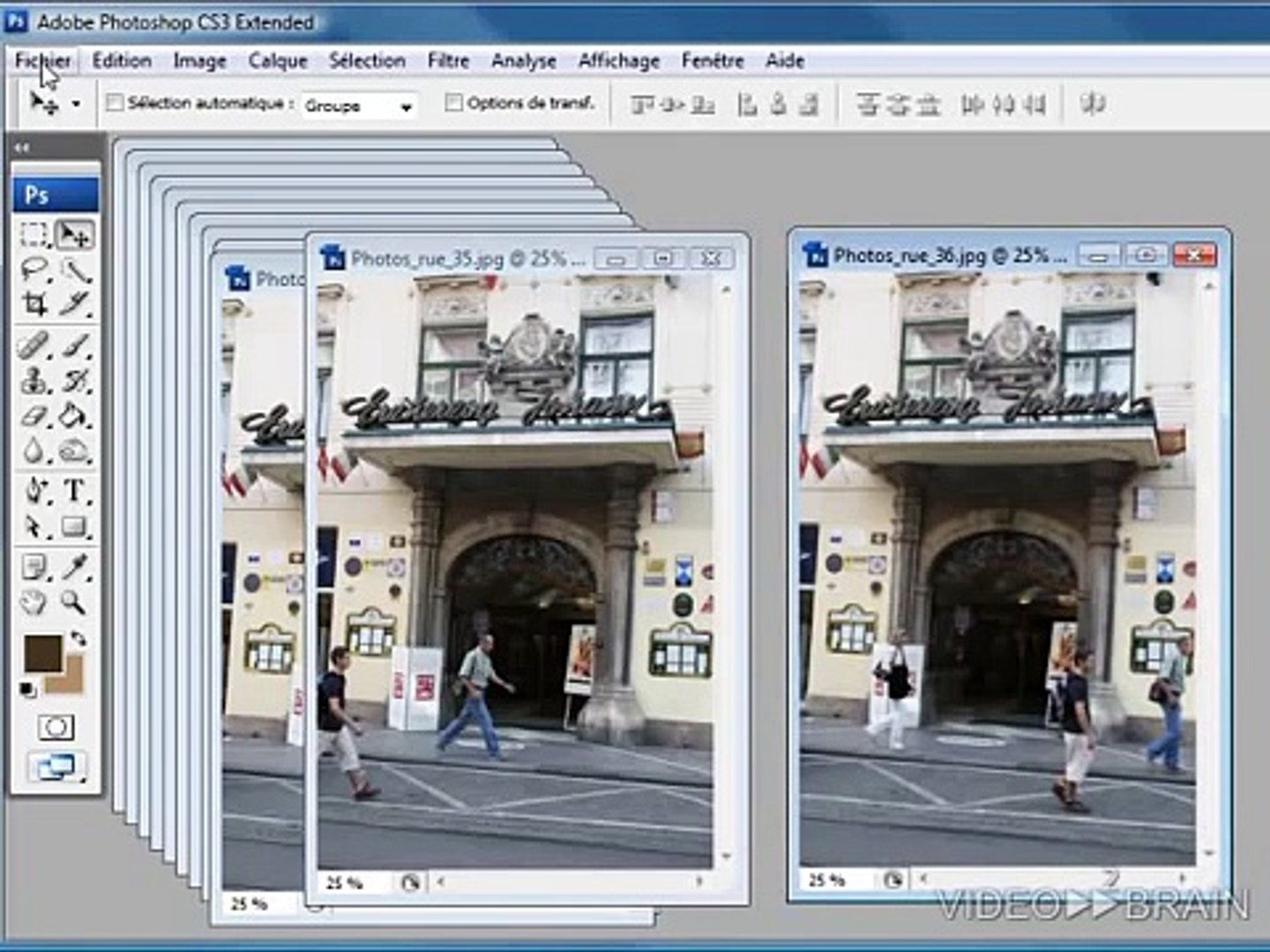The image size is (1270, 952).
Task: Select the Hand tool
Action: coord(34,603)
